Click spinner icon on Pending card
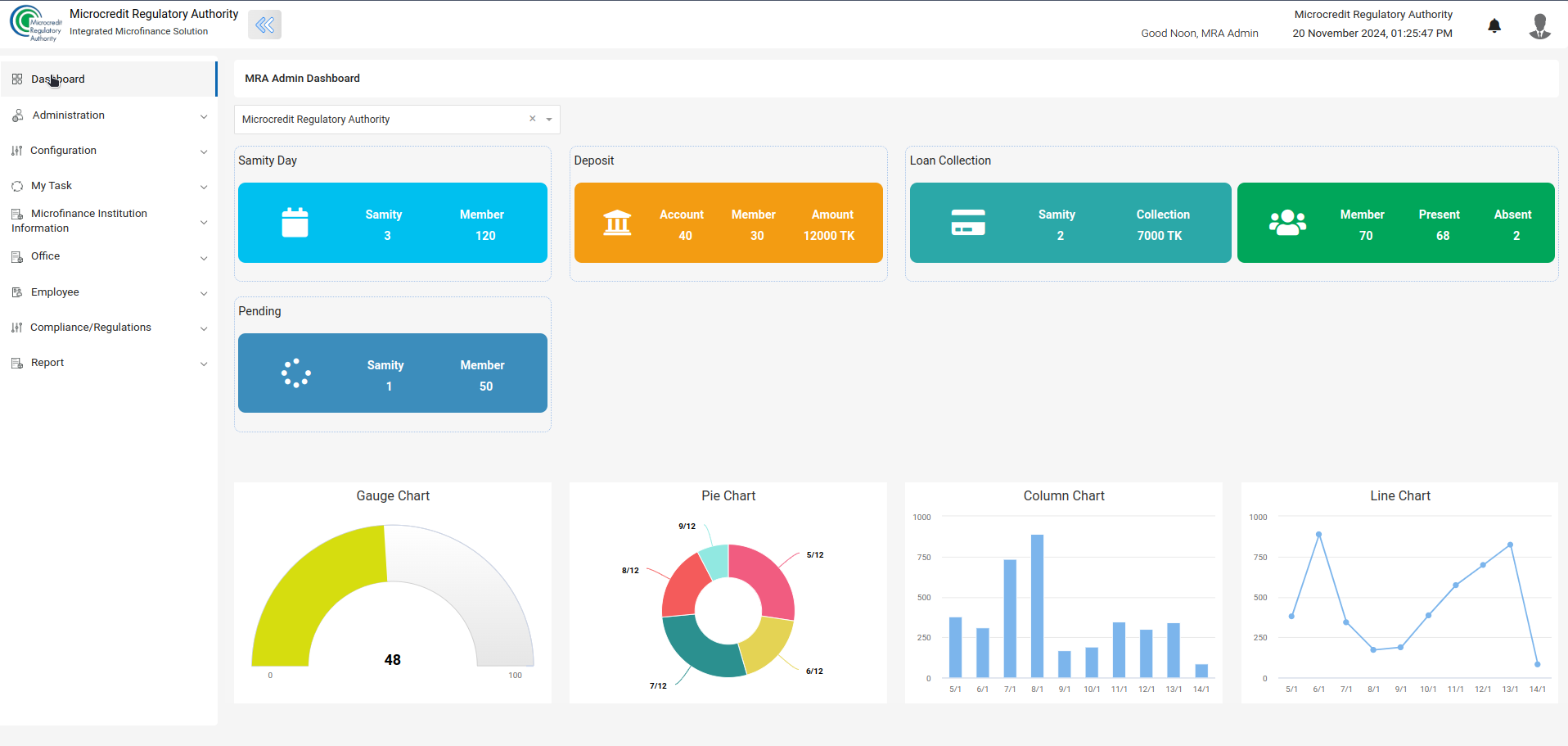The width and height of the screenshot is (1568, 746). click(295, 373)
